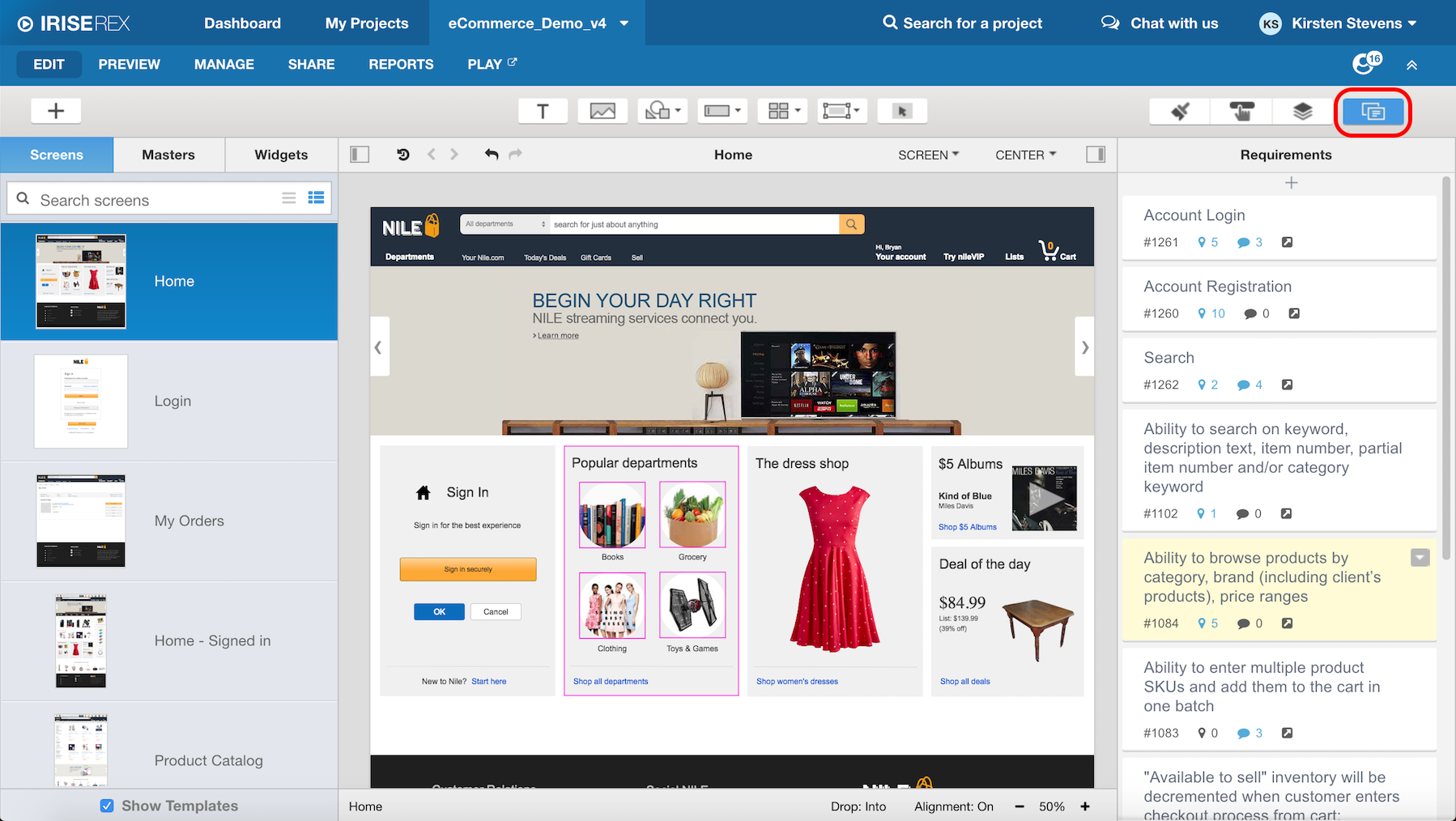This screenshot has width=1456, height=821.
Task: Open the PREVIEW tab
Action: click(x=130, y=64)
